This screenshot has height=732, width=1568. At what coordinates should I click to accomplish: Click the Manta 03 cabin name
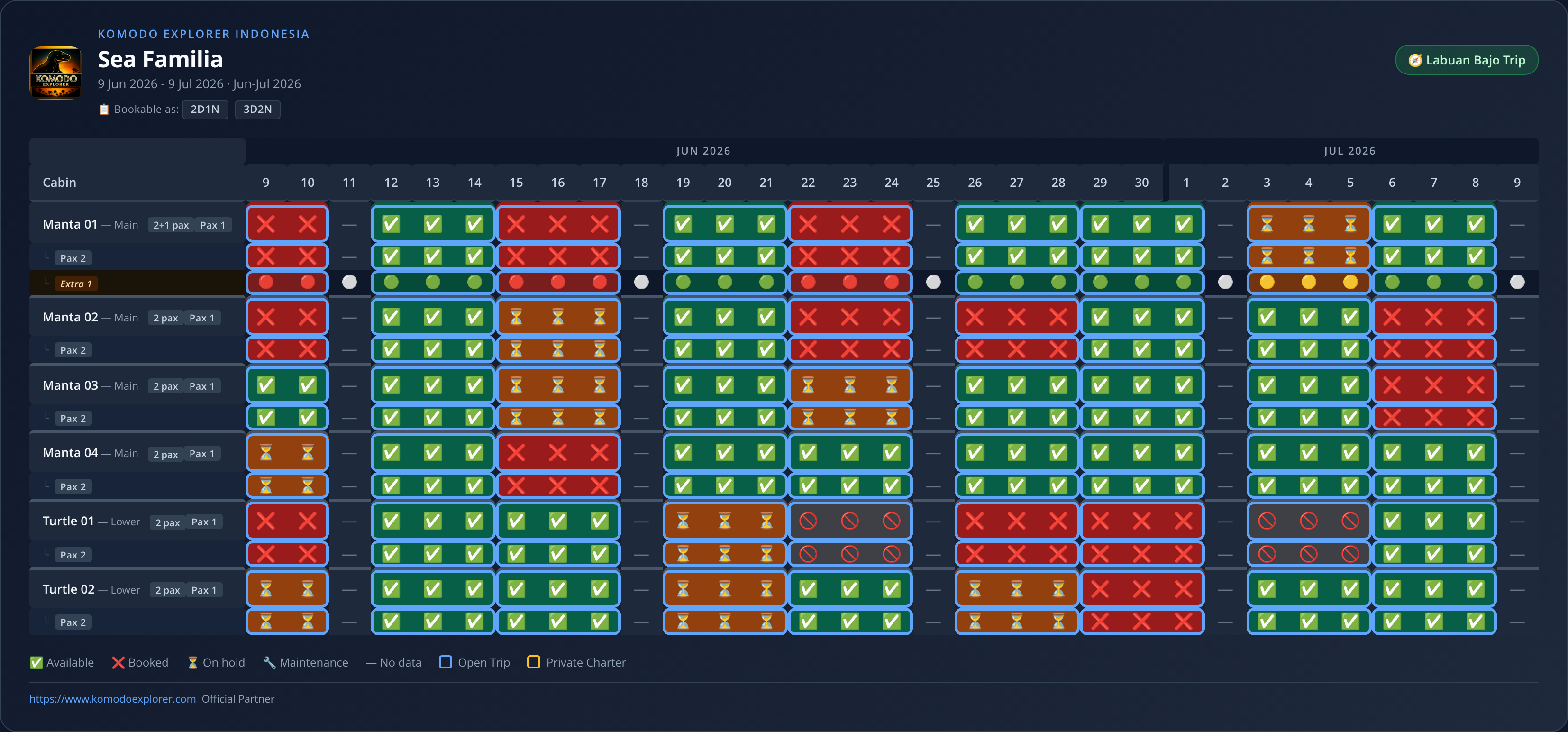coord(70,385)
